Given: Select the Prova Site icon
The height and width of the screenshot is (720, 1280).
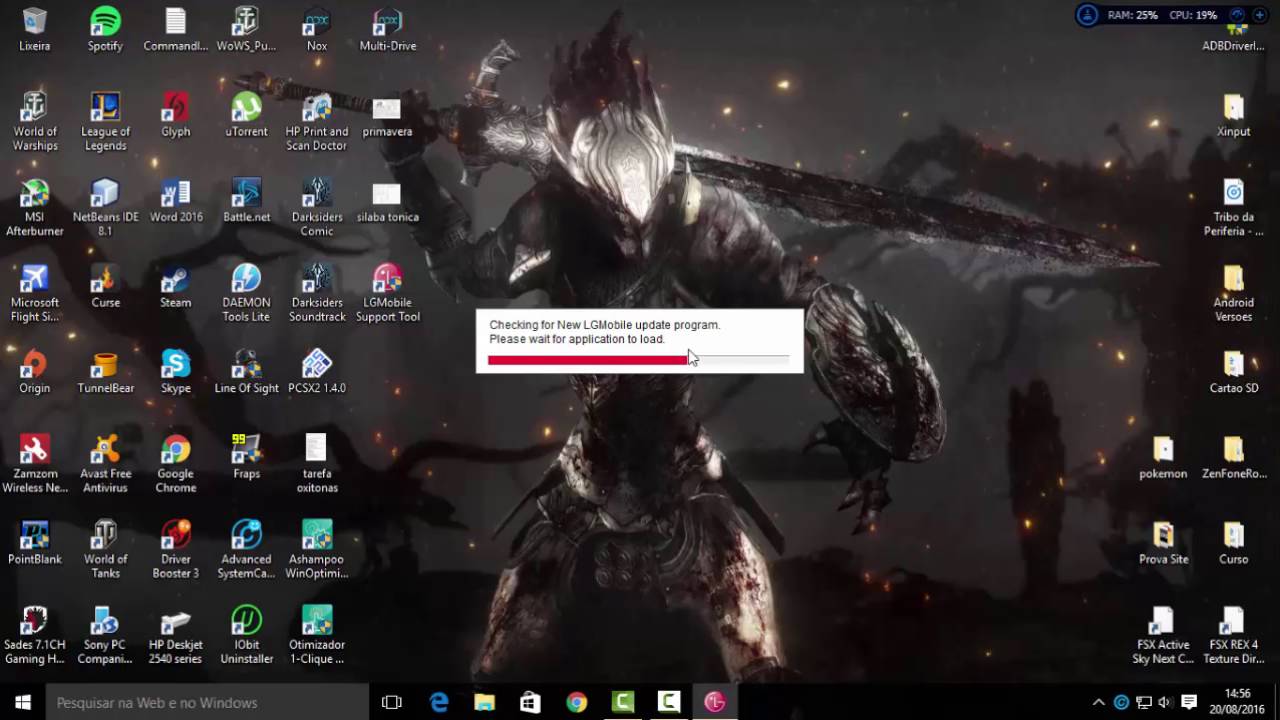Looking at the screenshot, I should pos(1163,543).
